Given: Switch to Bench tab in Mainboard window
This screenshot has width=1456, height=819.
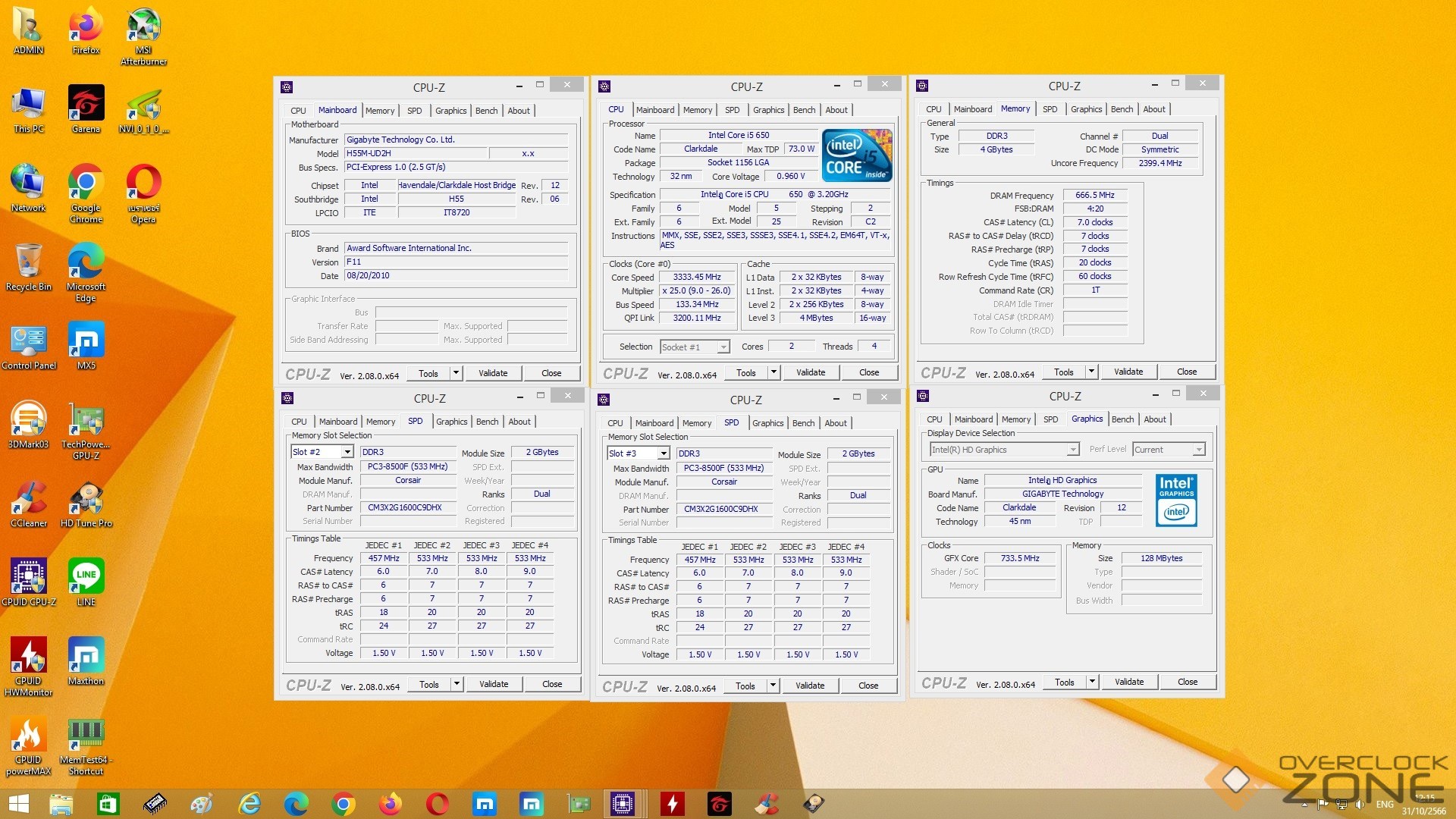Looking at the screenshot, I should [486, 111].
